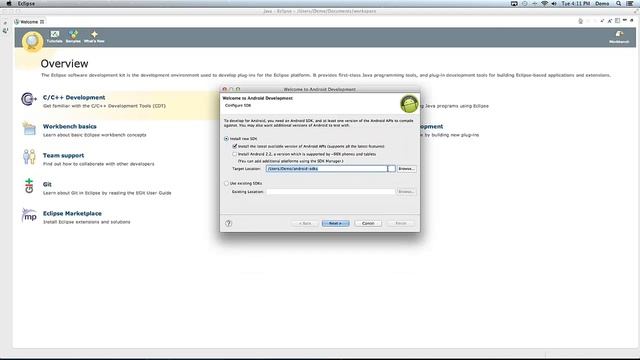The height and width of the screenshot is (360, 640).
Task: Select the Use existing SDKs radio button
Action: 226,183
